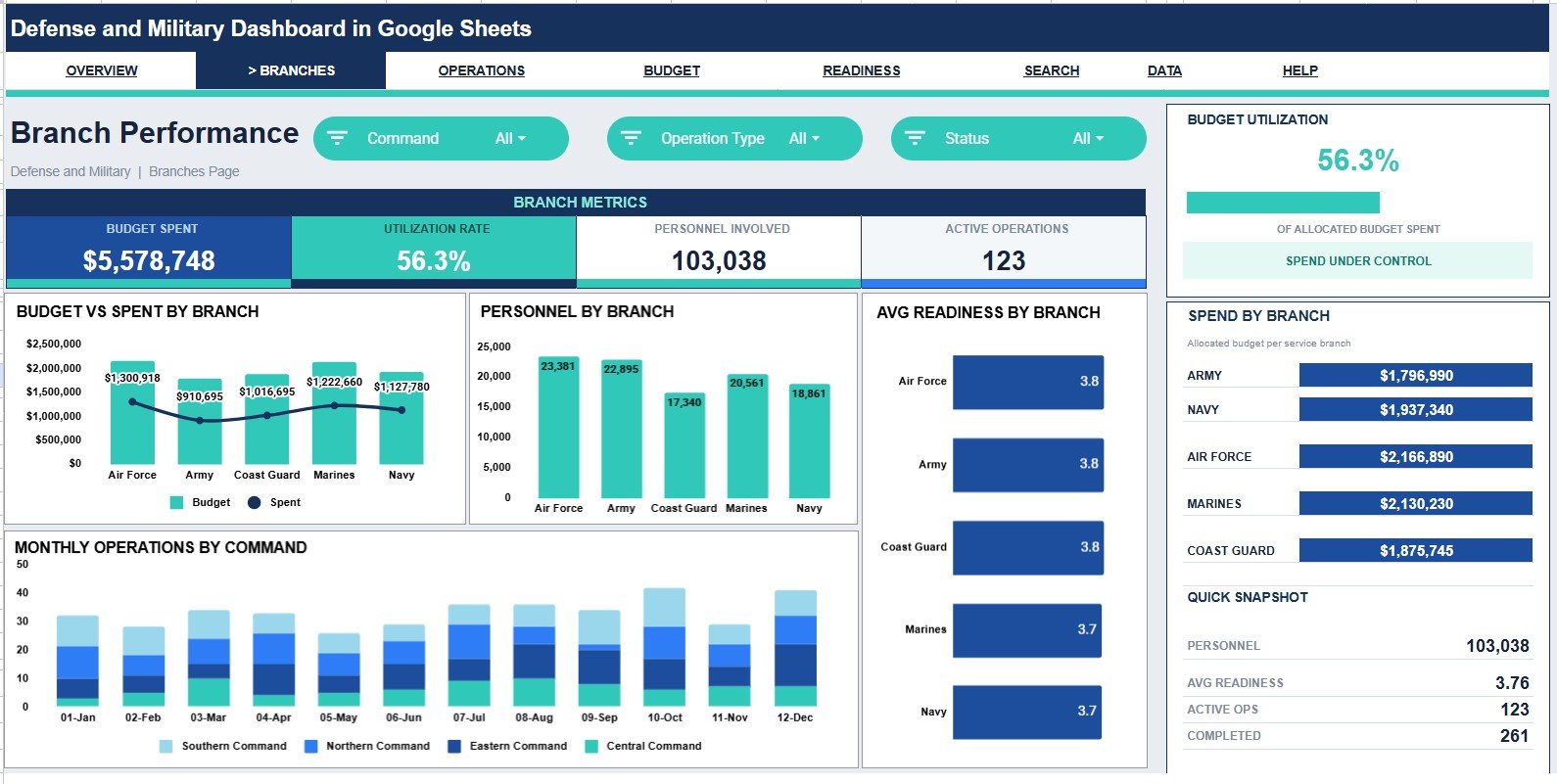Click the Marines $2,130,230 spend bar

[1415, 503]
